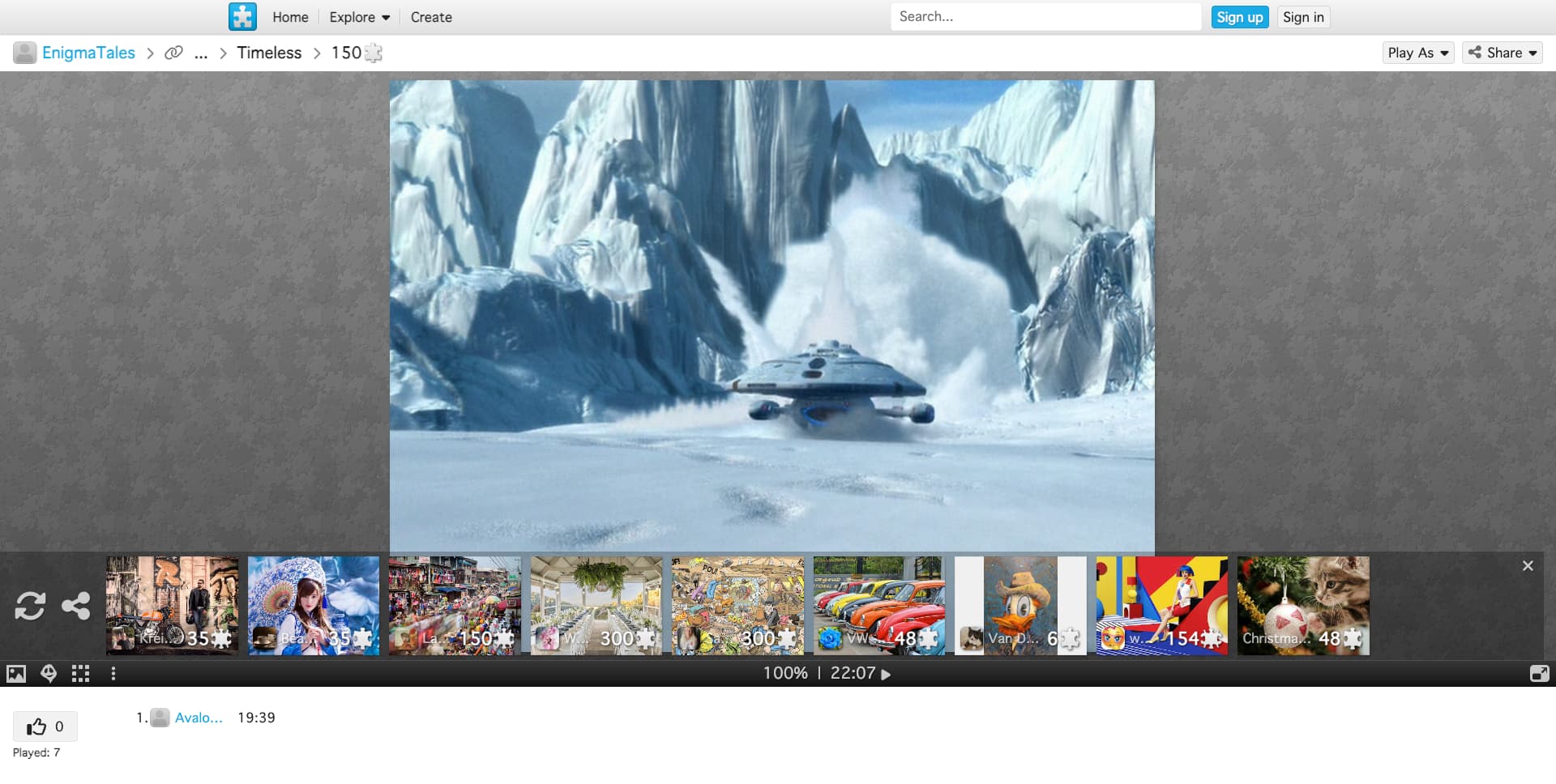Open the W... 154-piece pop art thumbnail
The image size is (1556, 784).
tap(1162, 605)
